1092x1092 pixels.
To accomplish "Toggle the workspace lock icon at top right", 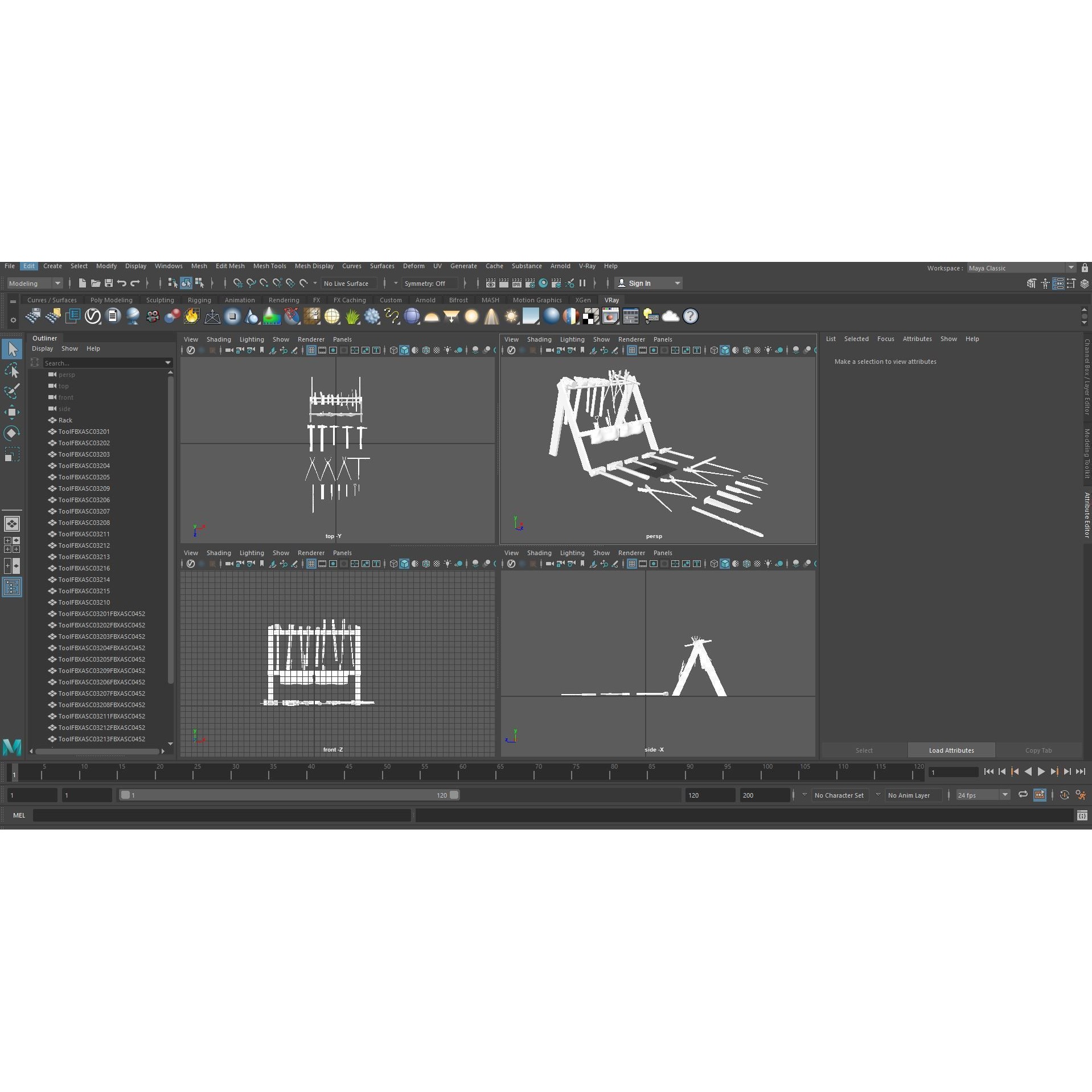I will [1085, 268].
